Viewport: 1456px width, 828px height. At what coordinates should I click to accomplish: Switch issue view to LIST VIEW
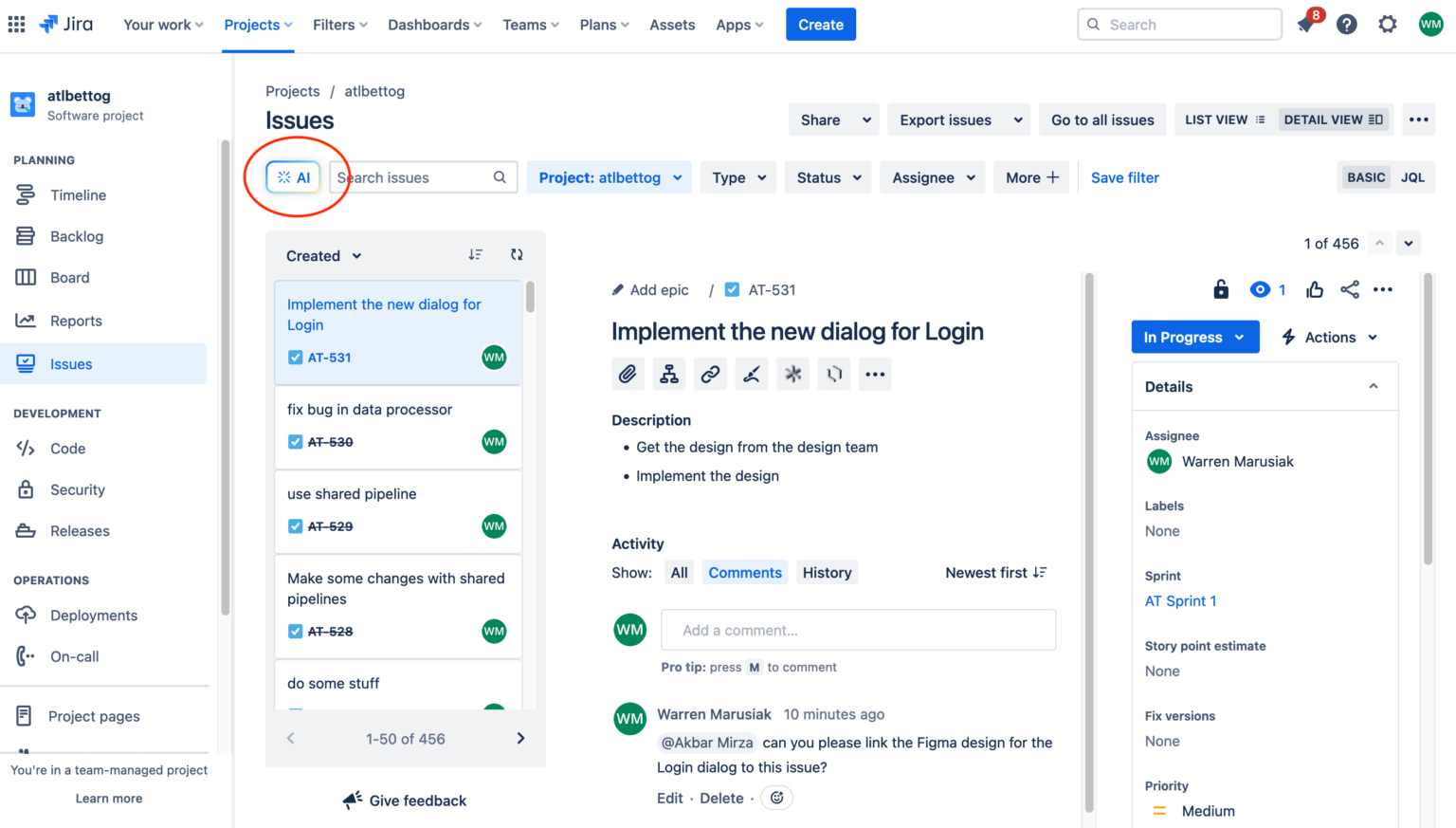[1223, 120]
